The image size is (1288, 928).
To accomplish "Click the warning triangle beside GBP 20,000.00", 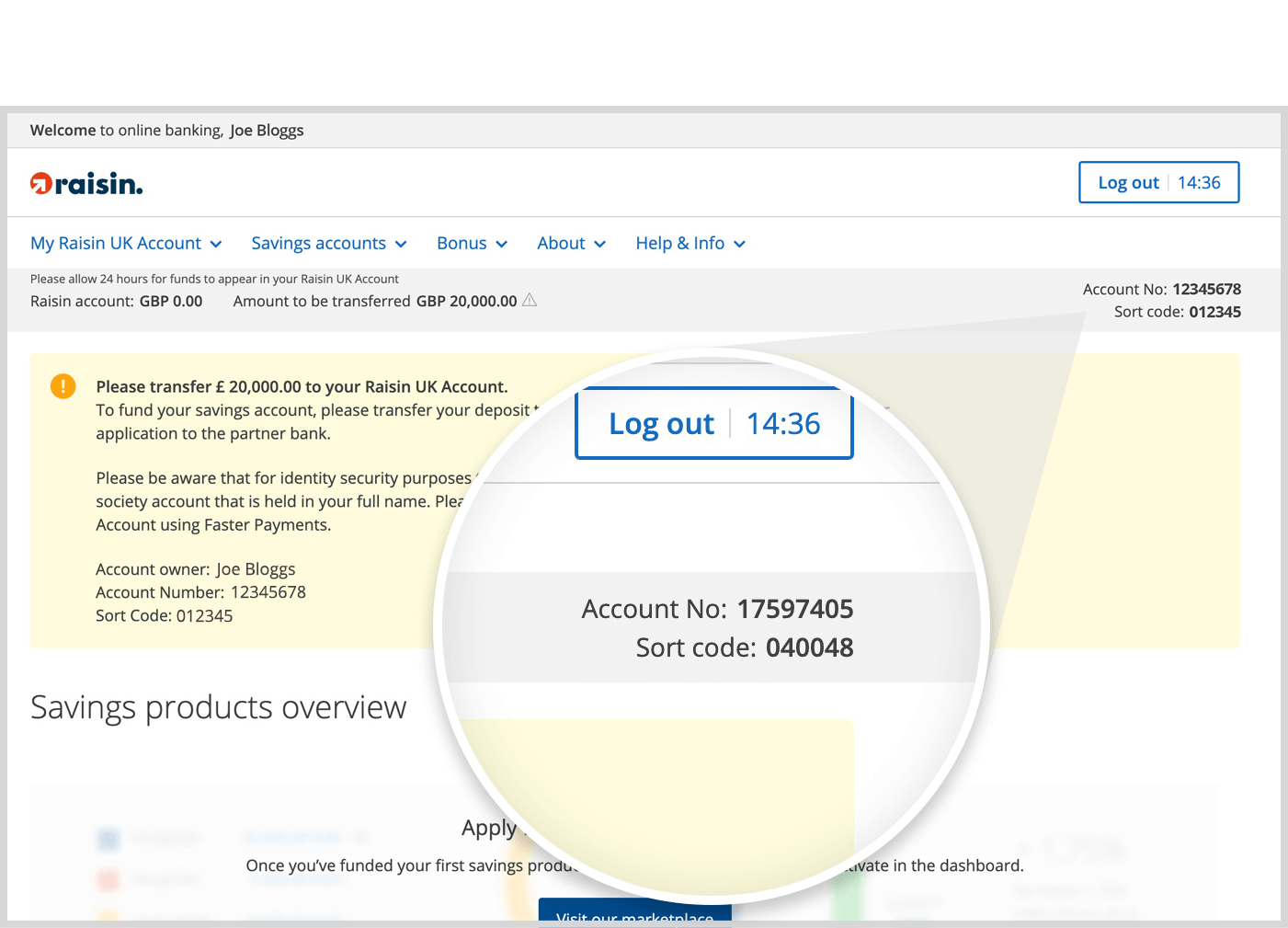I will (x=530, y=300).
